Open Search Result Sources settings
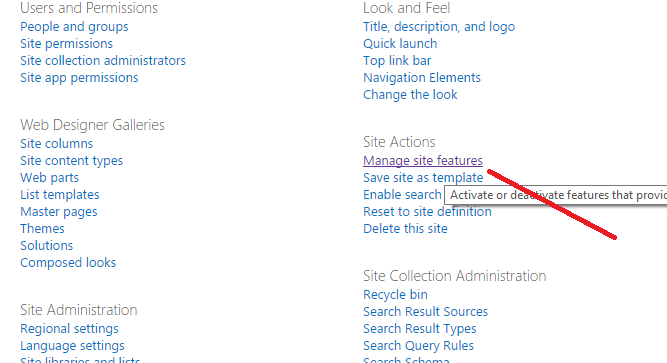Image resolution: width=667 pixels, height=363 pixels. pos(425,312)
